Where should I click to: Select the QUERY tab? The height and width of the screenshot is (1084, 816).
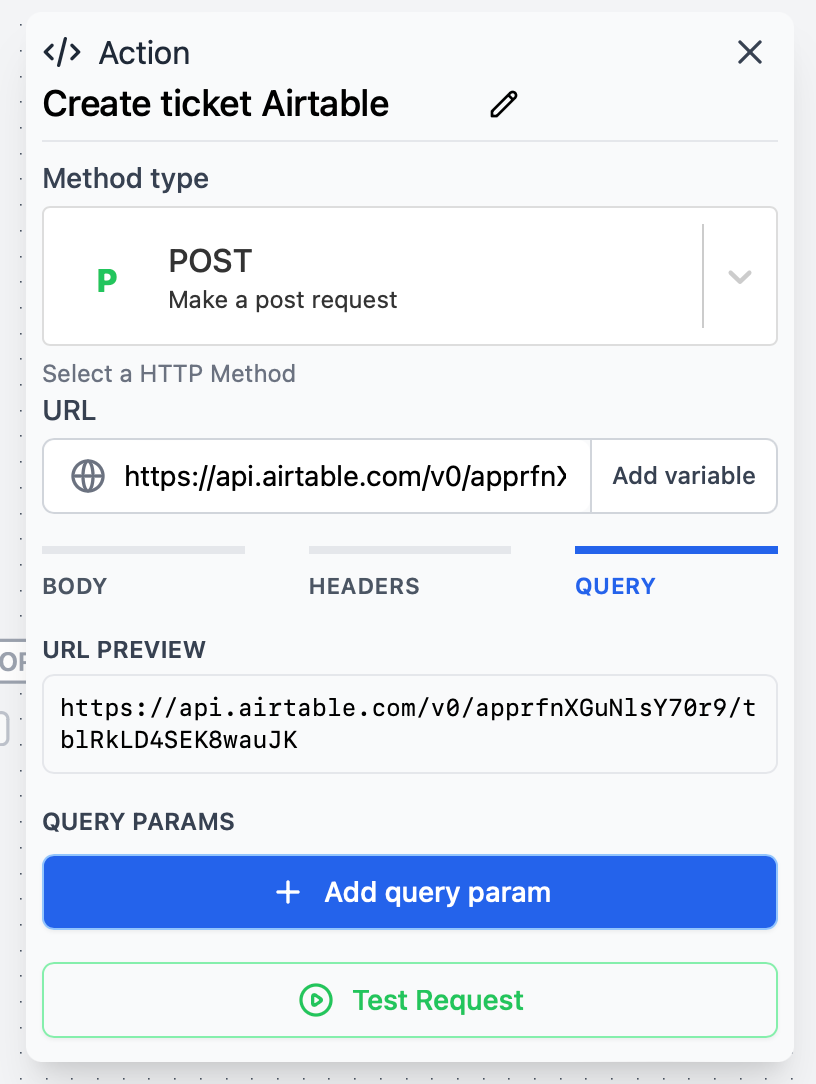point(616,586)
